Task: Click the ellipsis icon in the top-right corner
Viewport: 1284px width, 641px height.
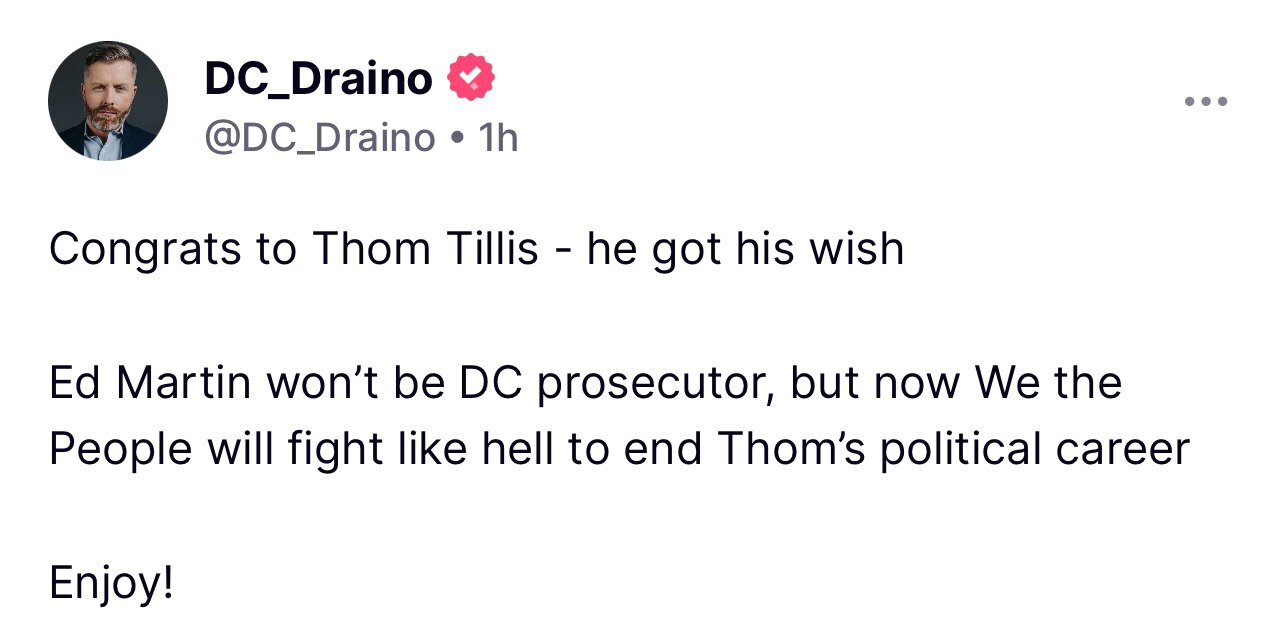Action: tap(1206, 100)
